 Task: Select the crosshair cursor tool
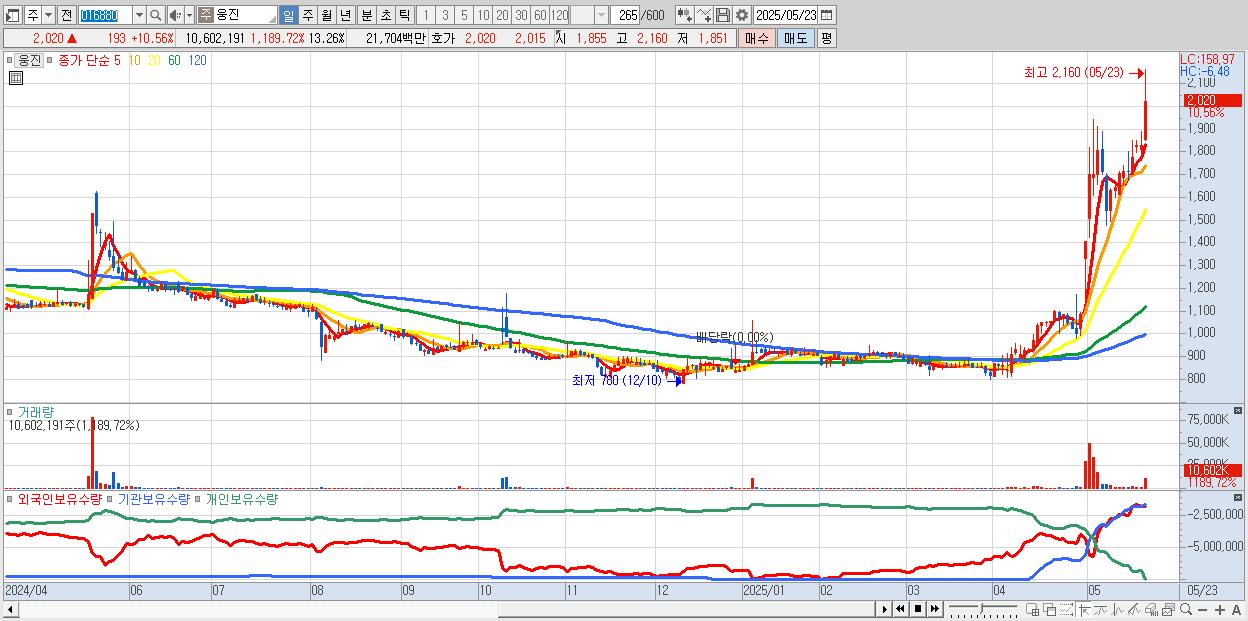[1084, 609]
